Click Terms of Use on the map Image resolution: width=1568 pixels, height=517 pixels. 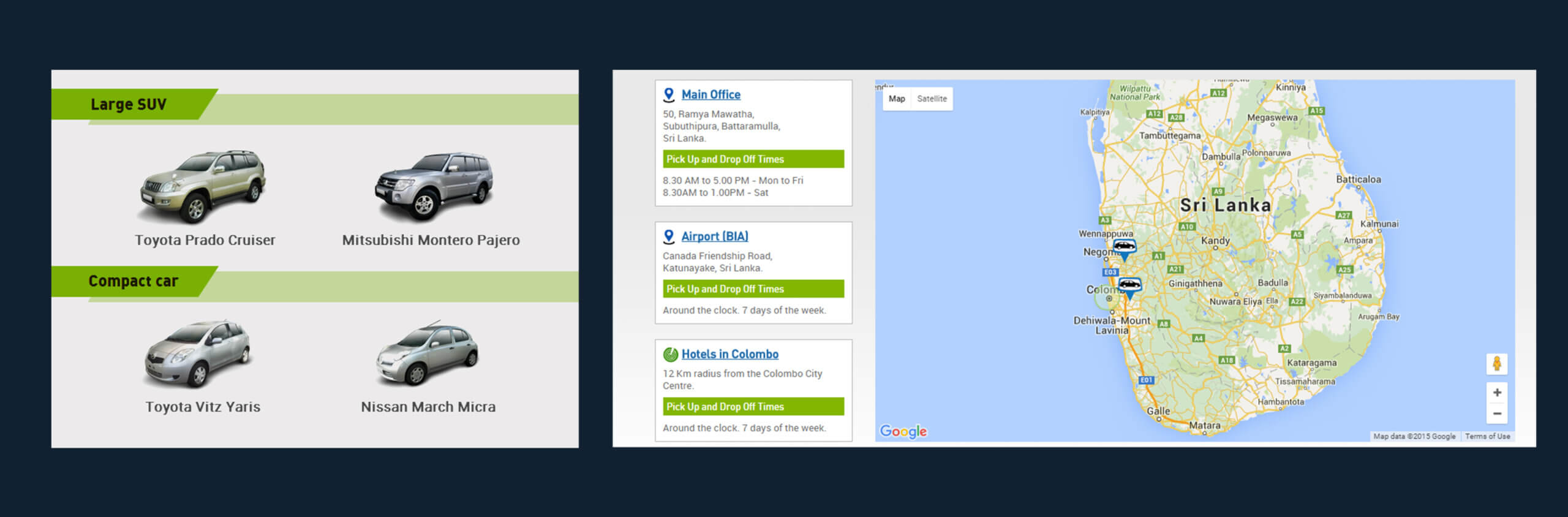[1487, 436]
